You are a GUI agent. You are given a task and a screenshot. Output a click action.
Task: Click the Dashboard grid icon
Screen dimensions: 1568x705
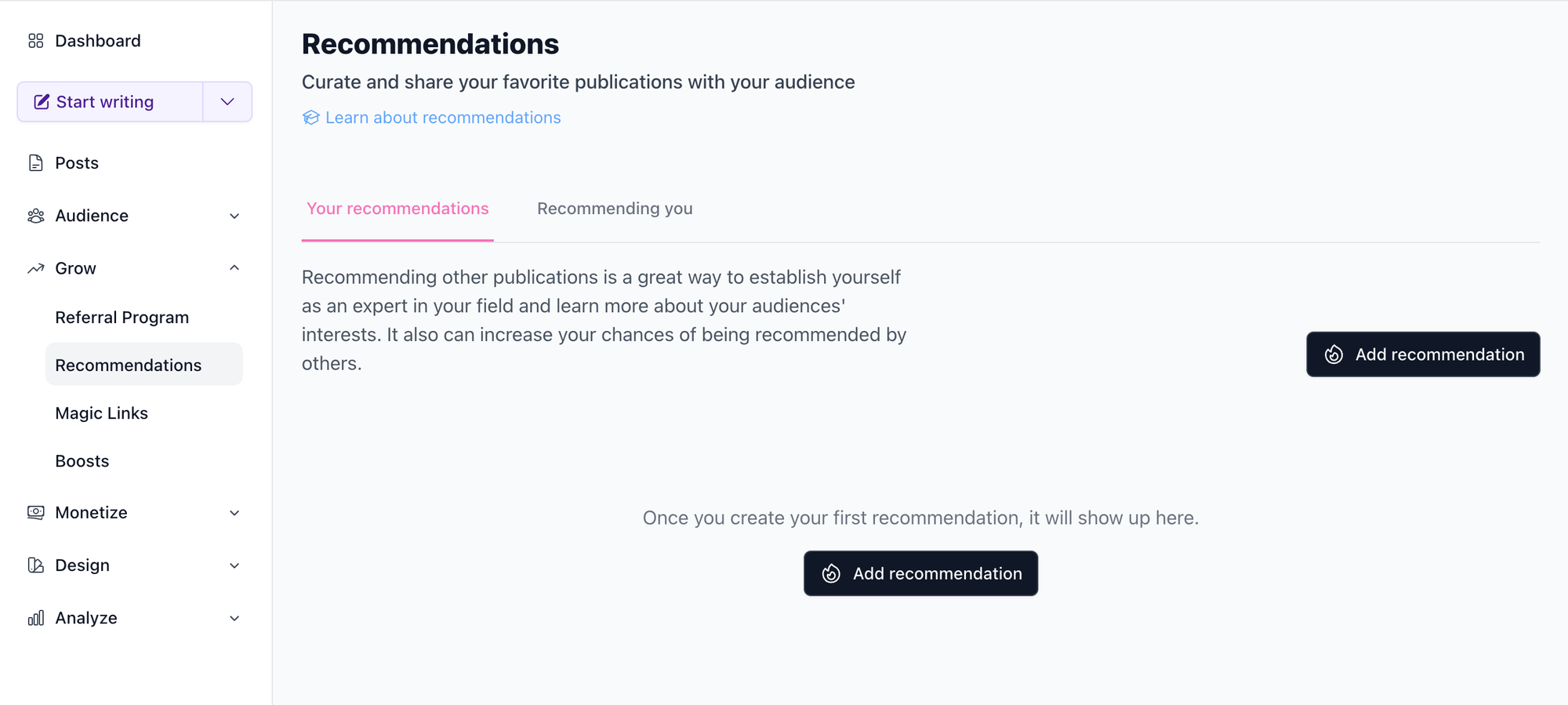tap(35, 40)
